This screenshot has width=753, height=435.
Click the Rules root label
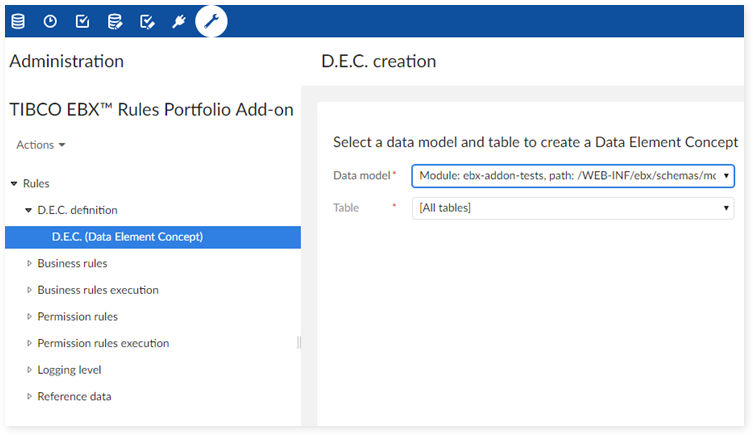tap(36, 183)
